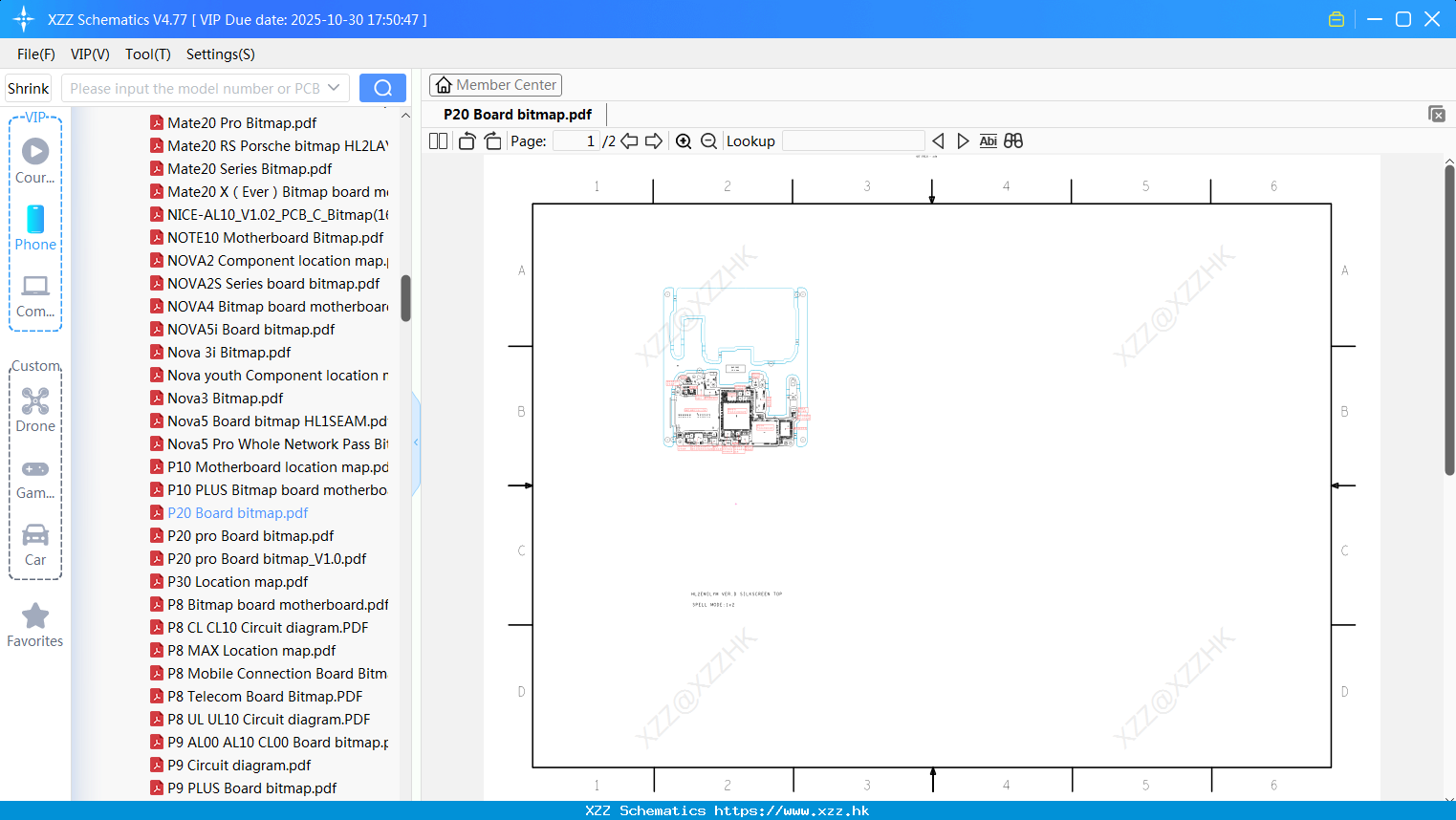Open Favorites in sidebar
1456x820 pixels.
[x=35, y=625]
